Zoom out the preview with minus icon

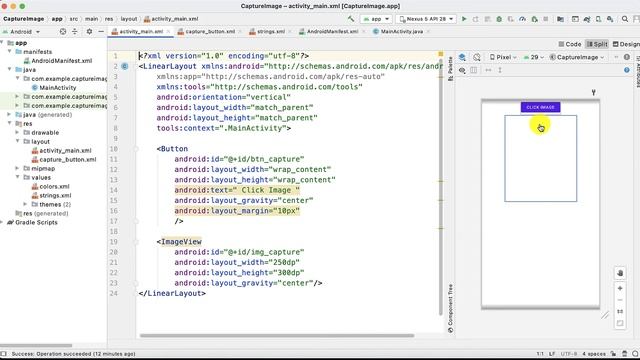[620, 300]
